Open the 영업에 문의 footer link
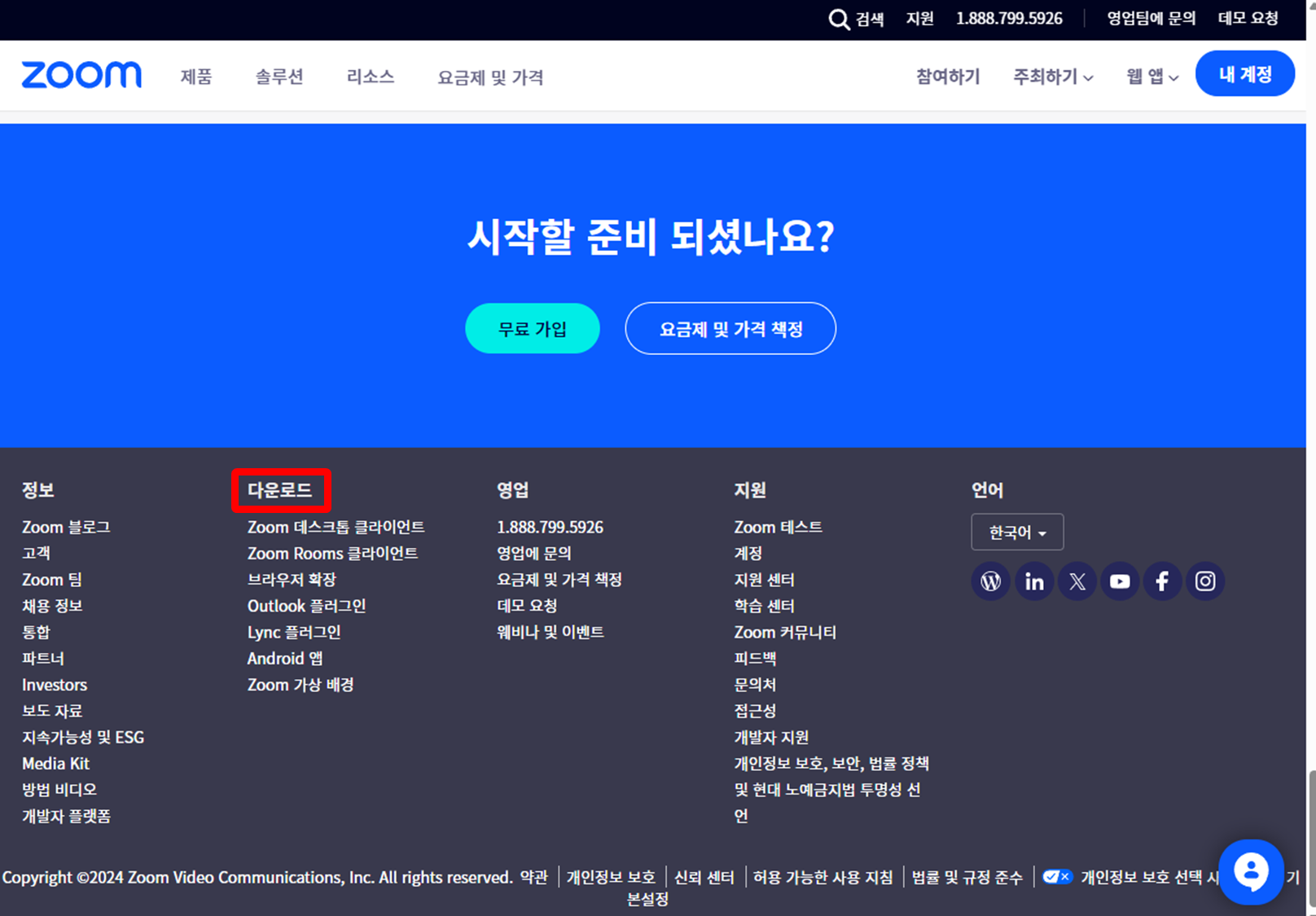Image resolution: width=1316 pixels, height=916 pixels. (534, 554)
